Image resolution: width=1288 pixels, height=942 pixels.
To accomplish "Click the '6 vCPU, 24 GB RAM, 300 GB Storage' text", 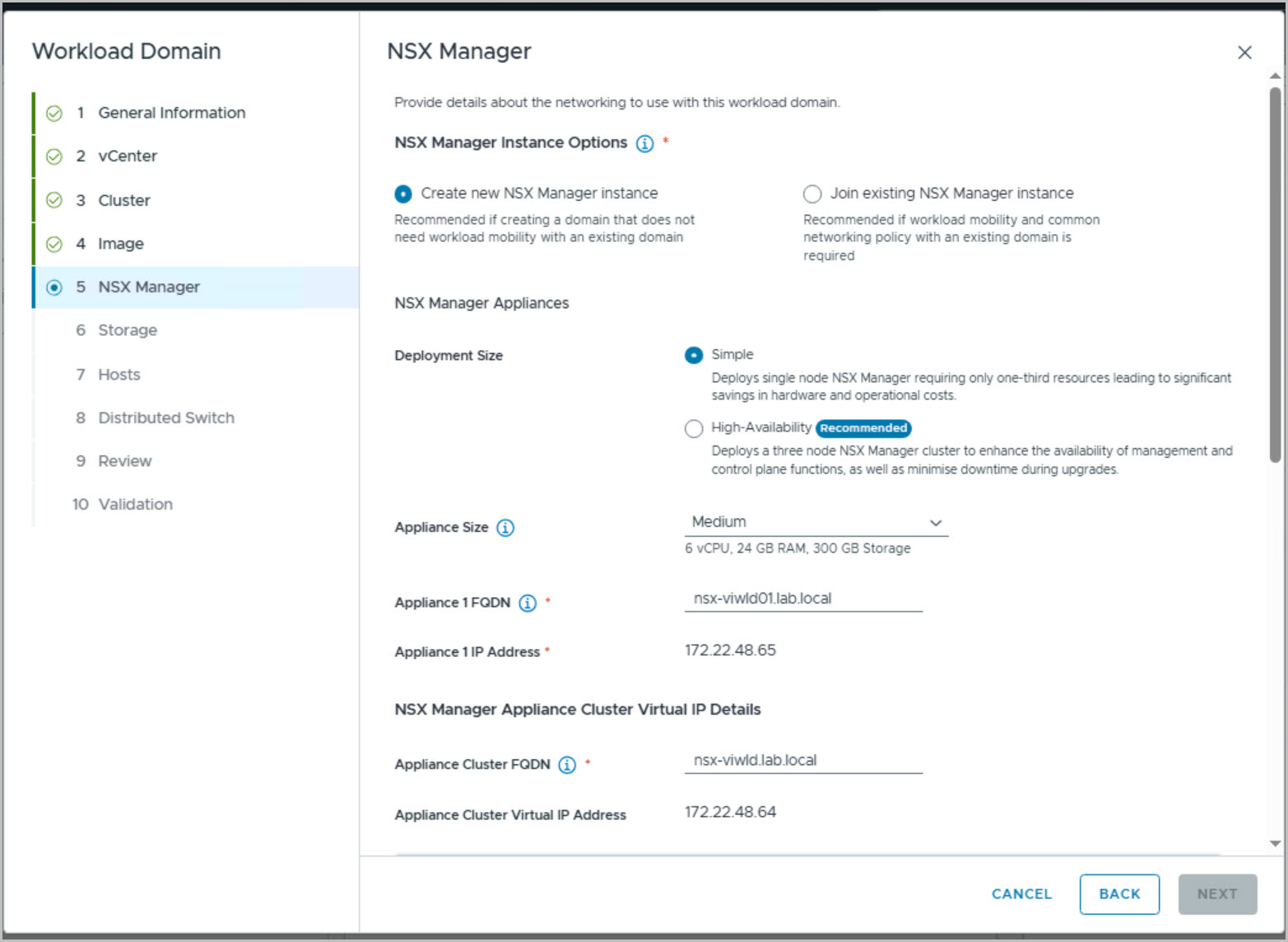I will [797, 548].
